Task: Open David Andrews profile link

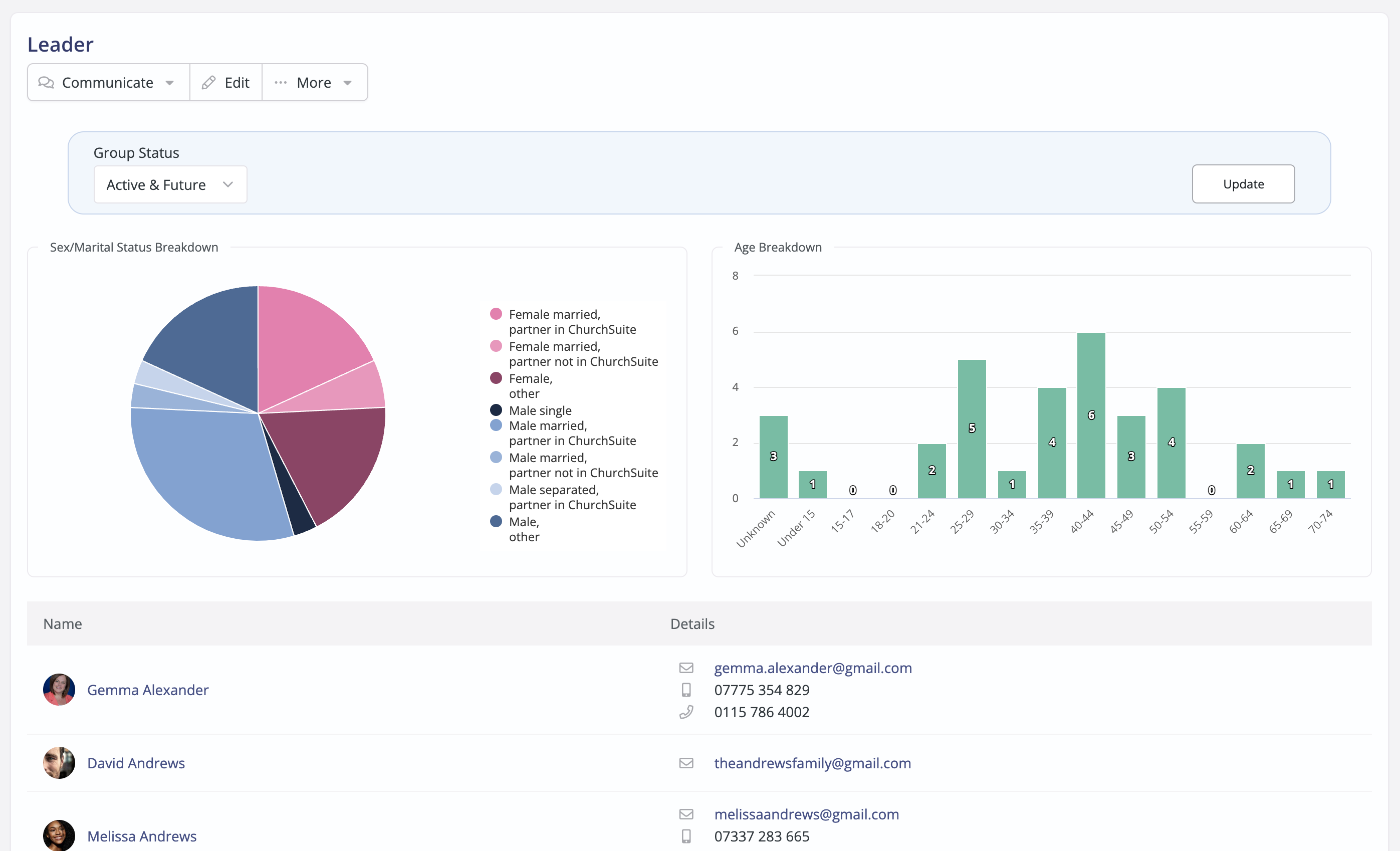Action: point(136,763)
